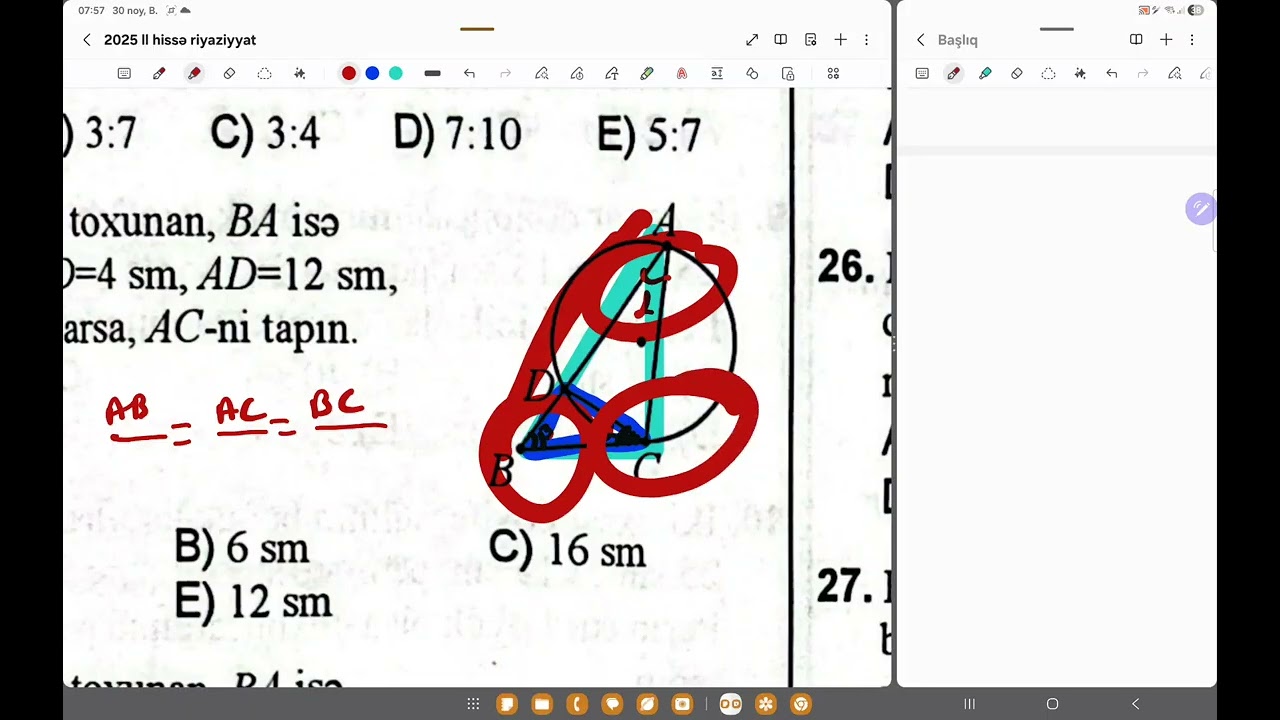Open Chrome from taskbar
1280x720 pixels.
click(800, 704)
